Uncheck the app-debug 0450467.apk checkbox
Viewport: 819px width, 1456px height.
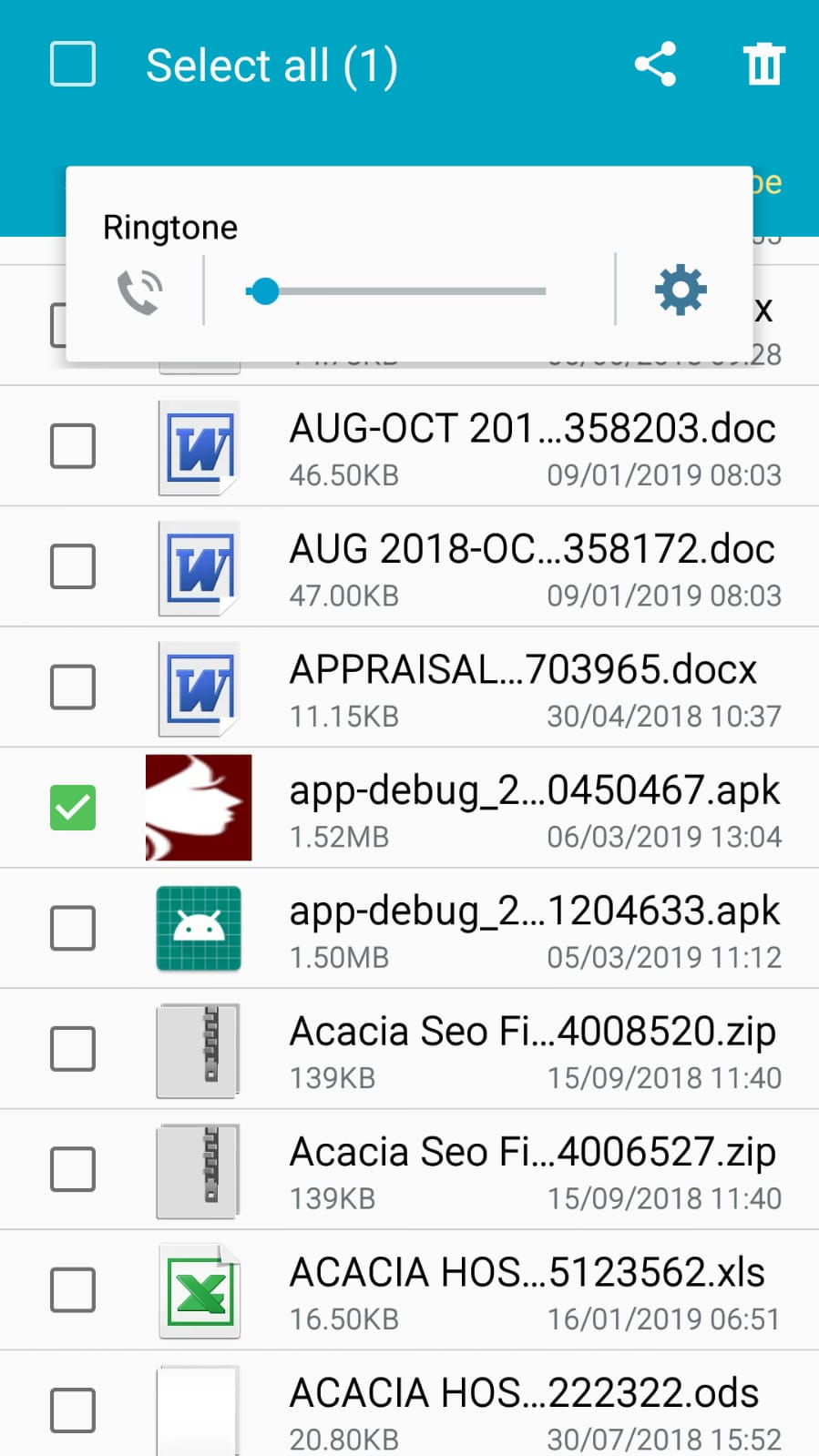(73, 808)
